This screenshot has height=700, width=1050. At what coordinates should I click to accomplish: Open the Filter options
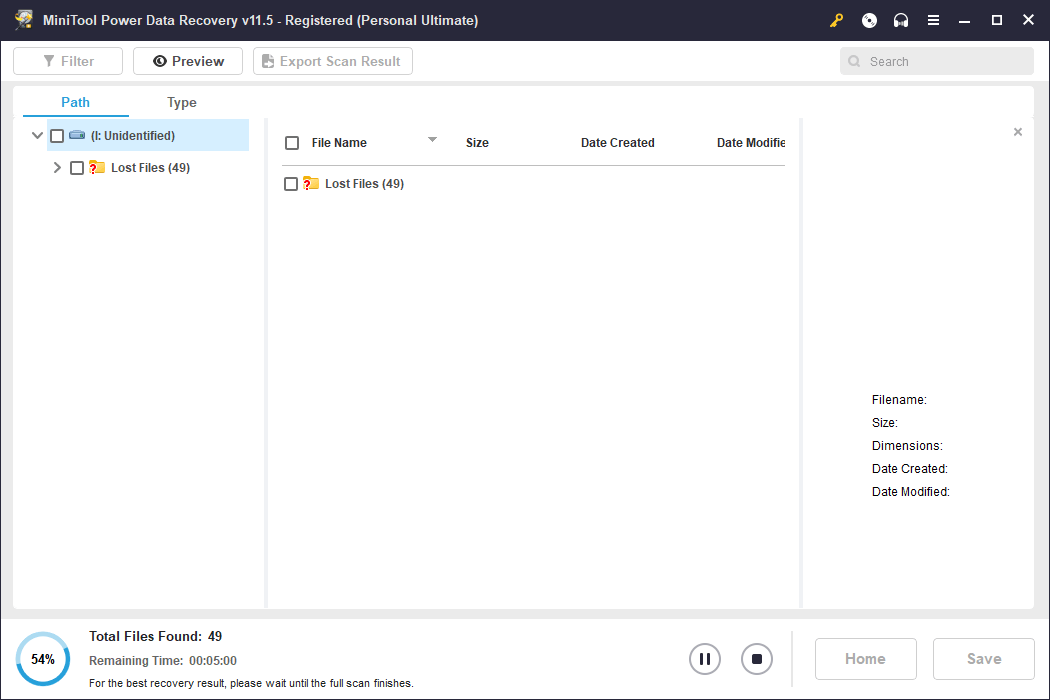click(68, 61)
